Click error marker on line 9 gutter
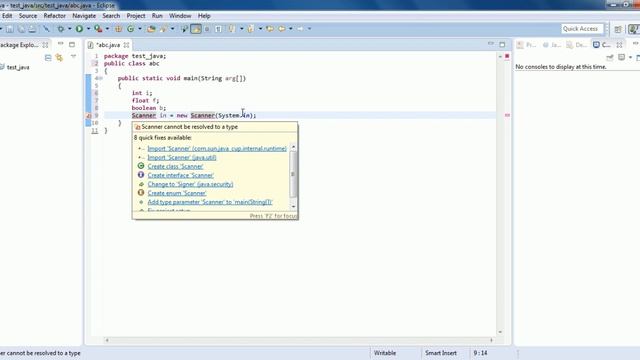 (88, 116)
